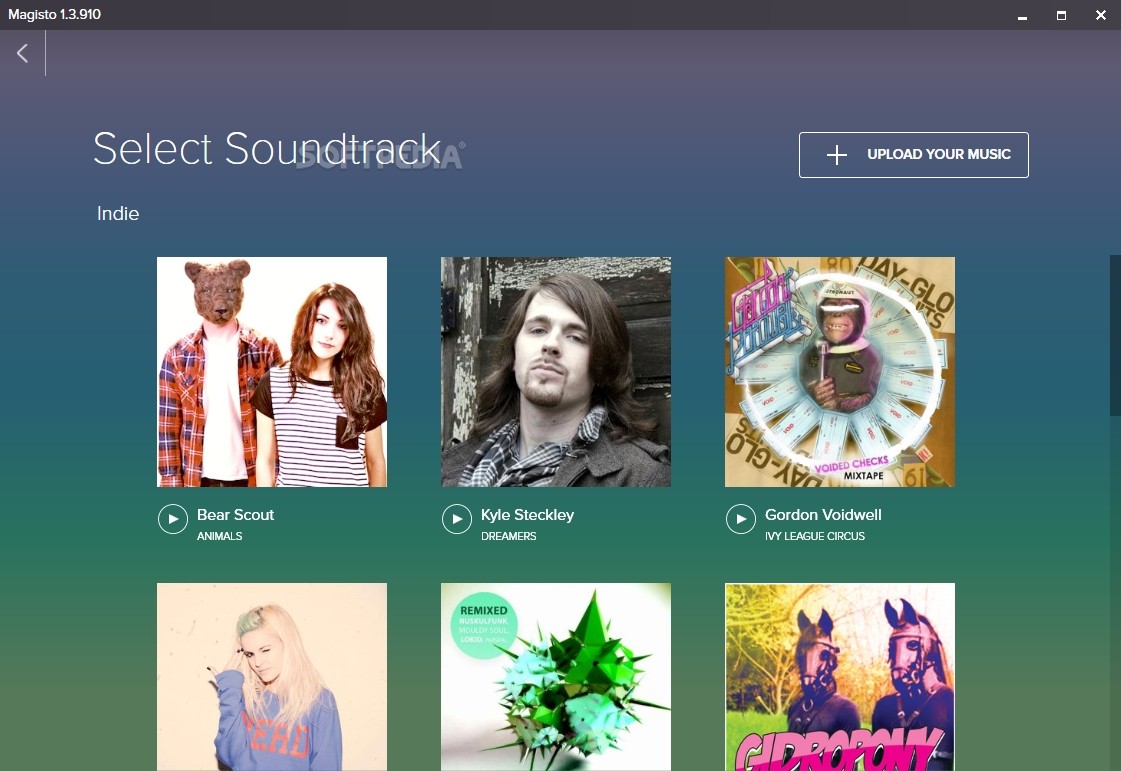The width and height of the screenshot is (1121, 771).
Task: Click the IVY LEAGUE CIRCUS song title
Action: click(x=815, y=536)
